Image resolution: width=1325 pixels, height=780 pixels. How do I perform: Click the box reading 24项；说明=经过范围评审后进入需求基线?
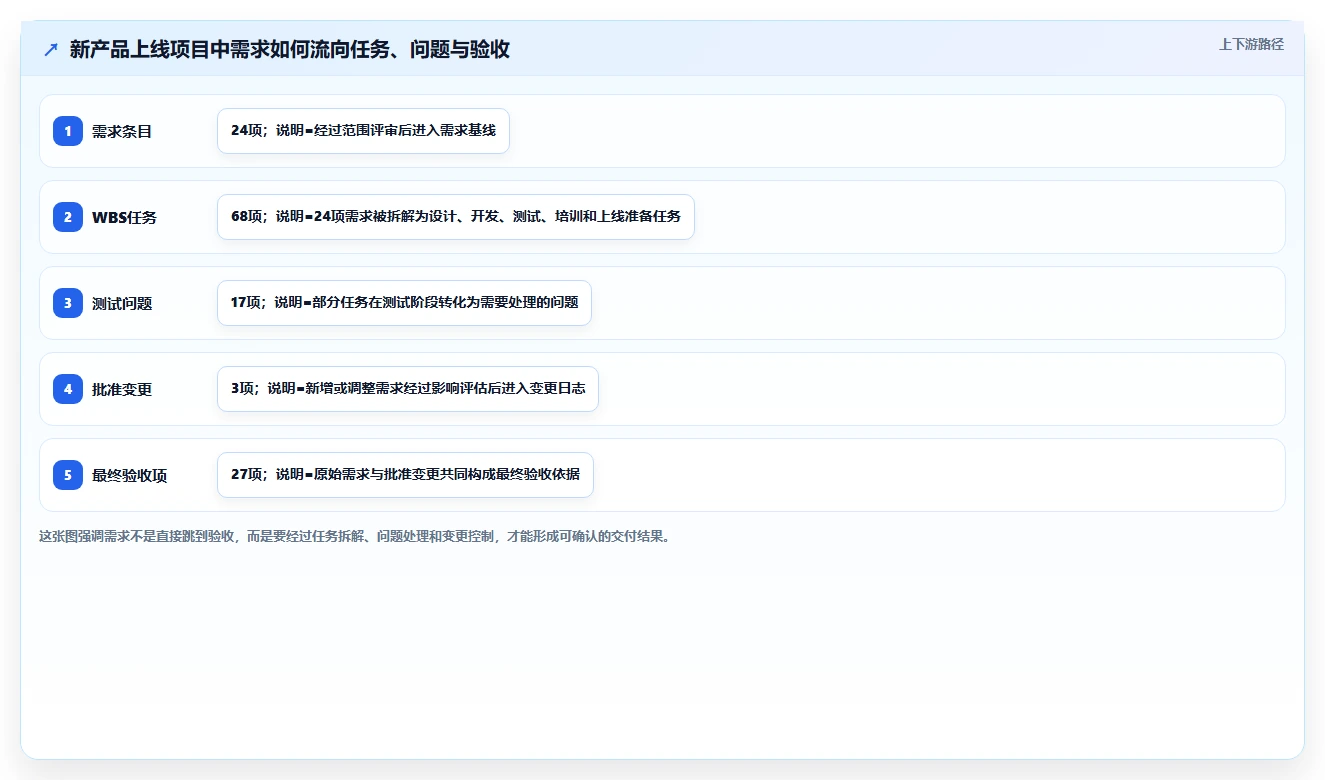click(x=363, y=131)
